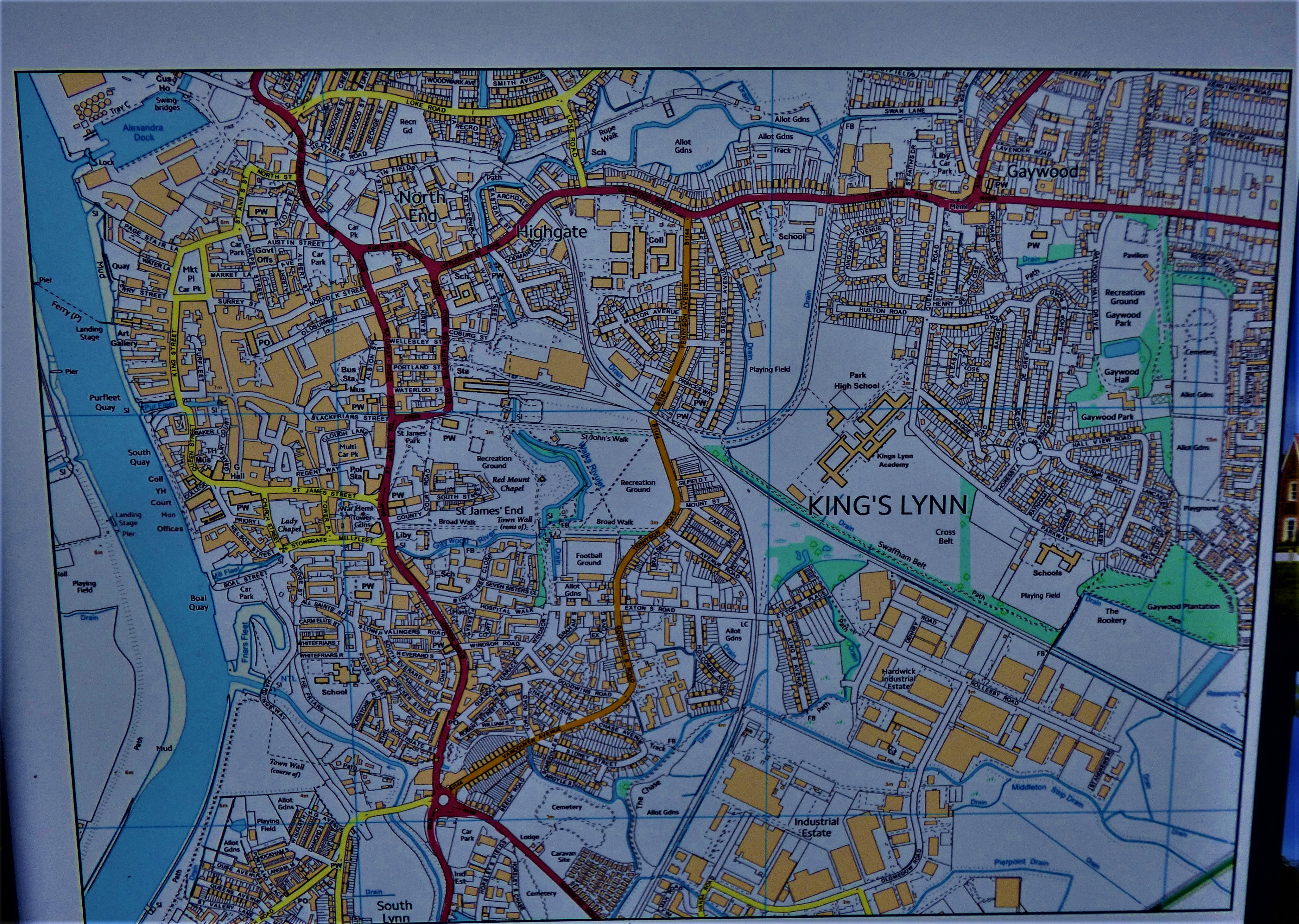Click the Boal Quay label
This screenshot has width=1299, height=924.
pos(199,603)
